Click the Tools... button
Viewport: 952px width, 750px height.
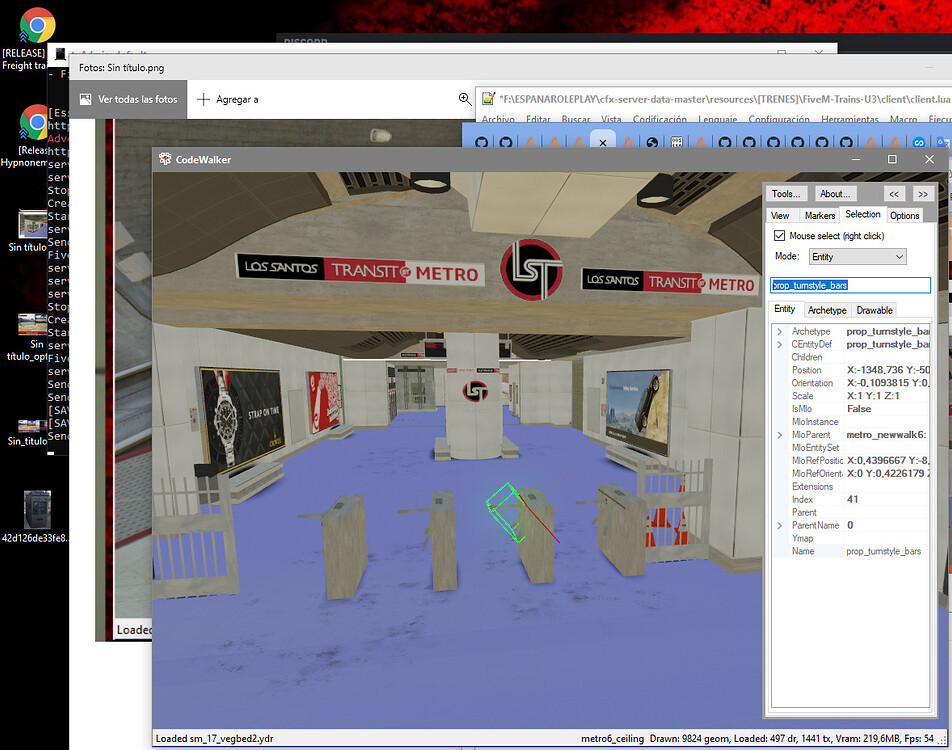[x=786, y=193]
